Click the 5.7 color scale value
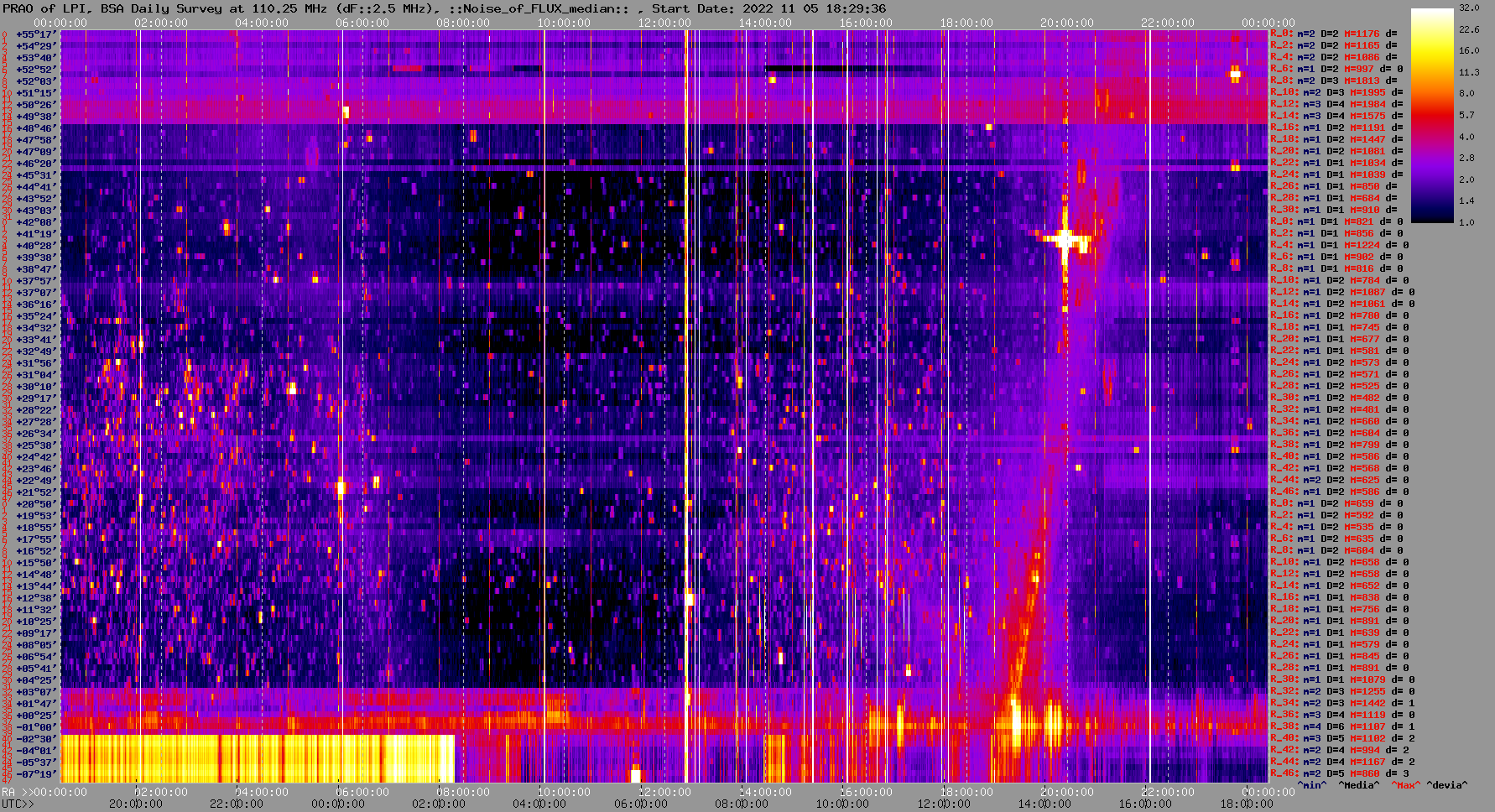The image size is (1495, 812). coord(1466,115)
